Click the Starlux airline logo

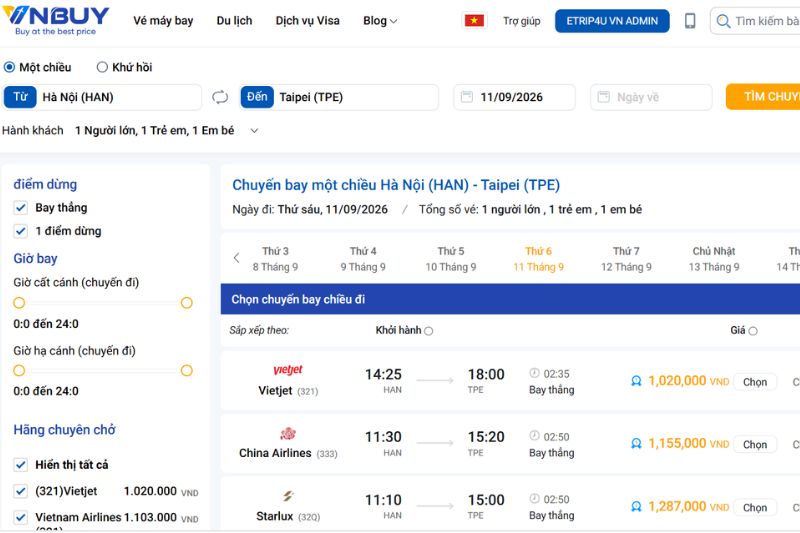(288, 496)
